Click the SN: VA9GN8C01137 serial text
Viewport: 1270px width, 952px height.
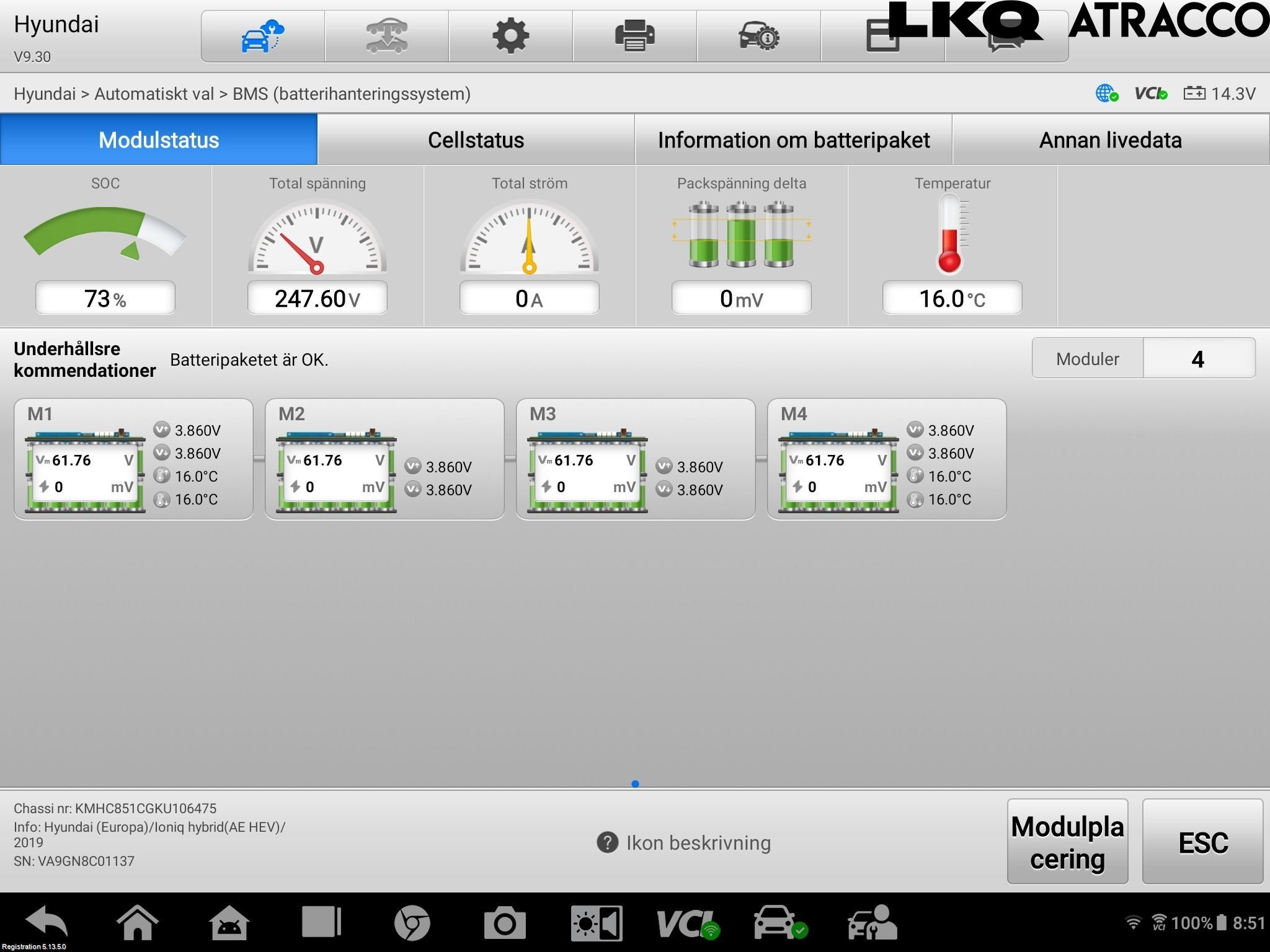click(74, 861)
